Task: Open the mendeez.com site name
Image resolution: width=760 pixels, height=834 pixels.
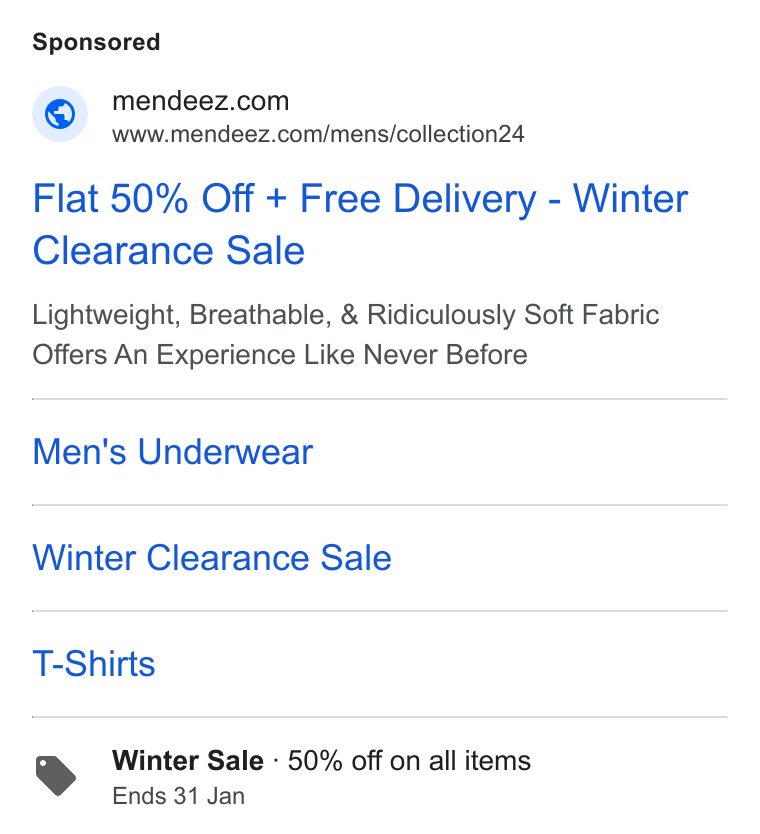Action: pyautogui.click(x=201, y=101)
